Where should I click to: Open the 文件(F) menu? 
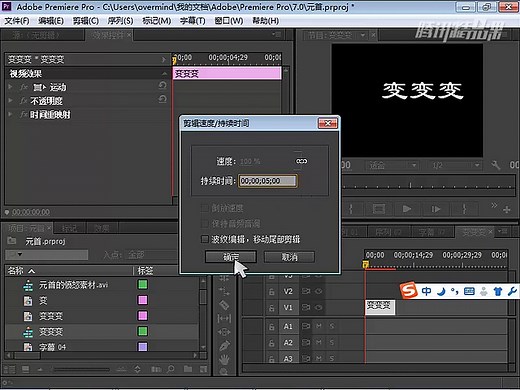[x=17, y=21]
